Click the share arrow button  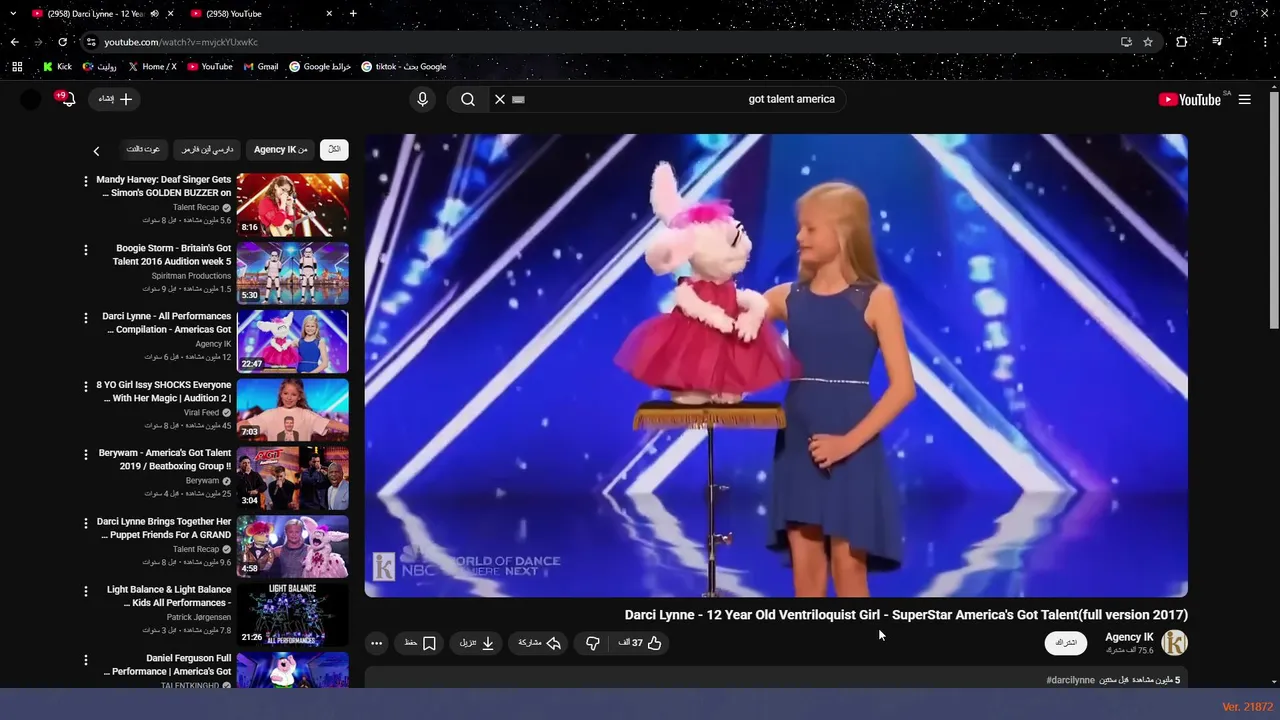point(539,643)
